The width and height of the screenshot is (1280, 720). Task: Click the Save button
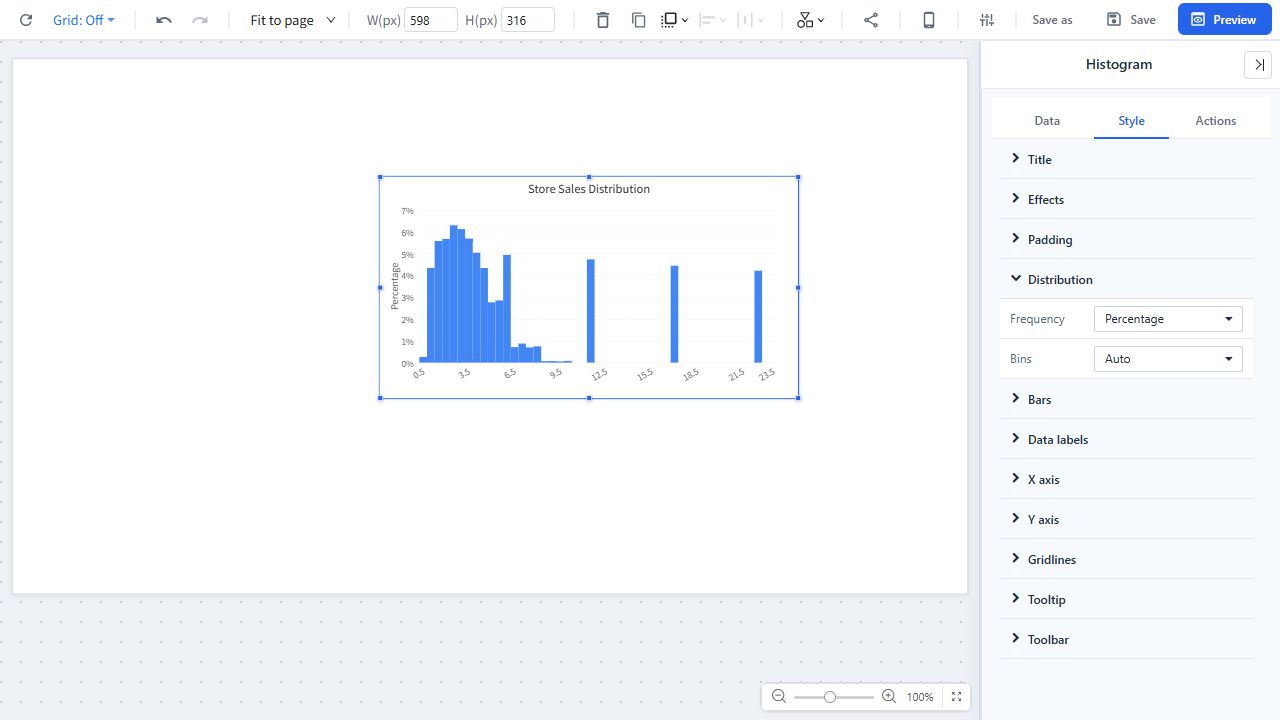point(1131,20)
